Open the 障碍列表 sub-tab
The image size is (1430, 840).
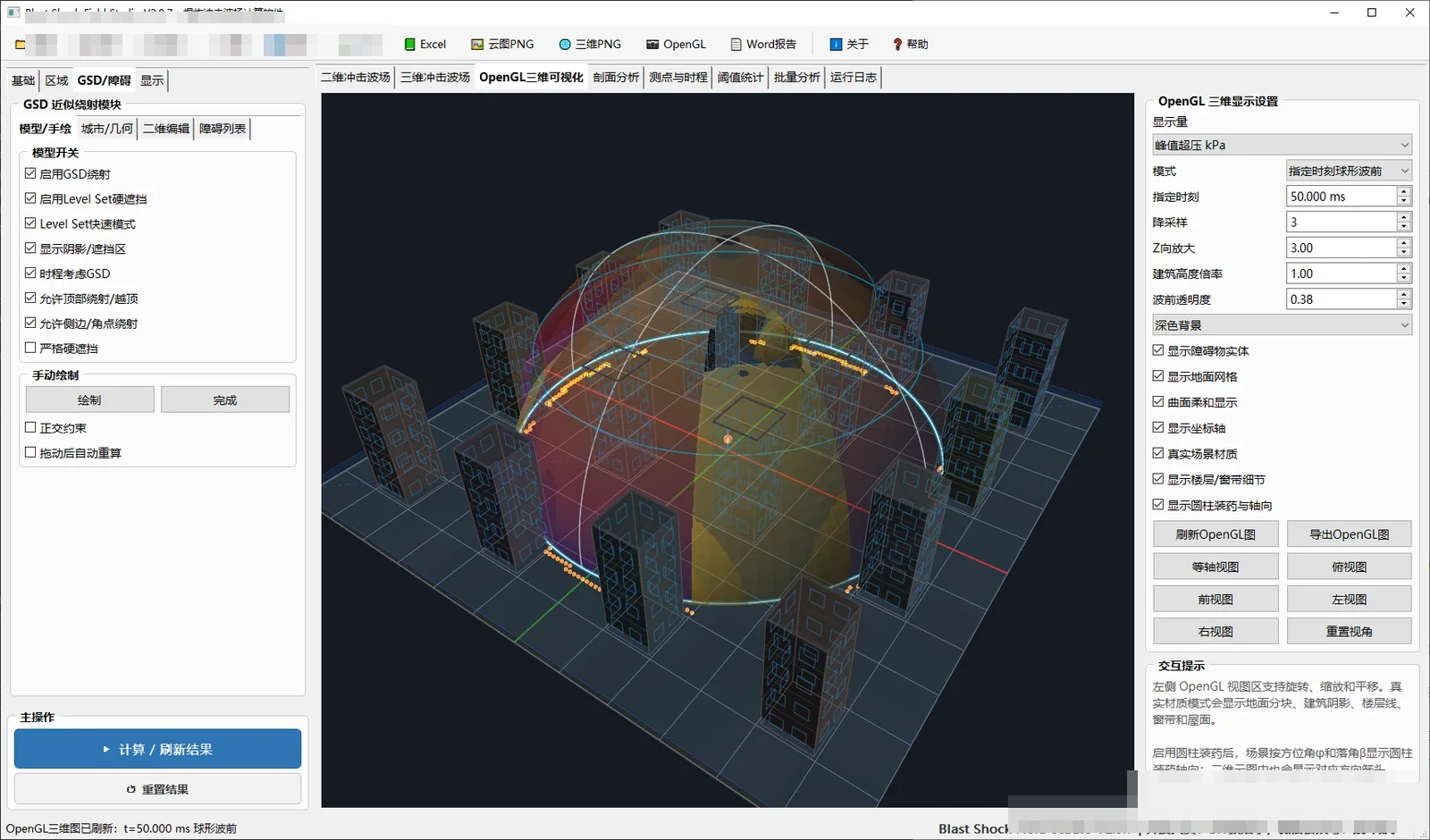(223, 129)
